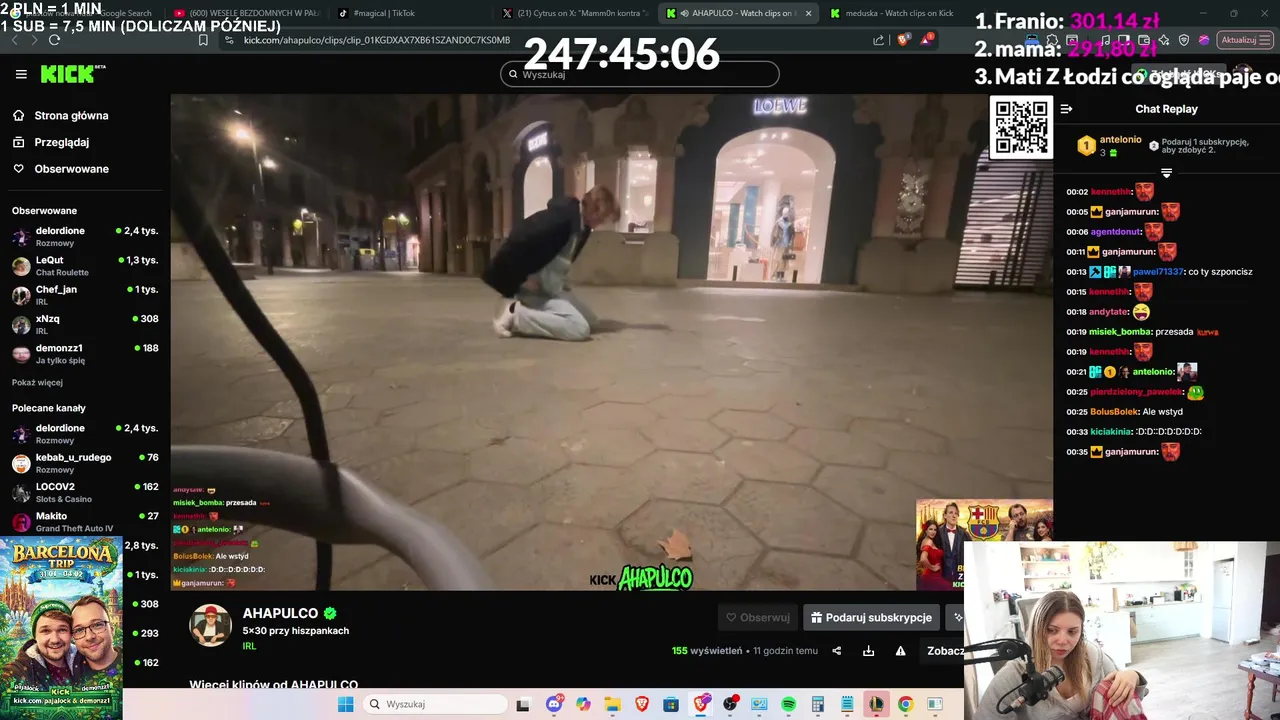
Task: Click the taskbar Wyszukaj search box
Action: [x=434, y=704]
